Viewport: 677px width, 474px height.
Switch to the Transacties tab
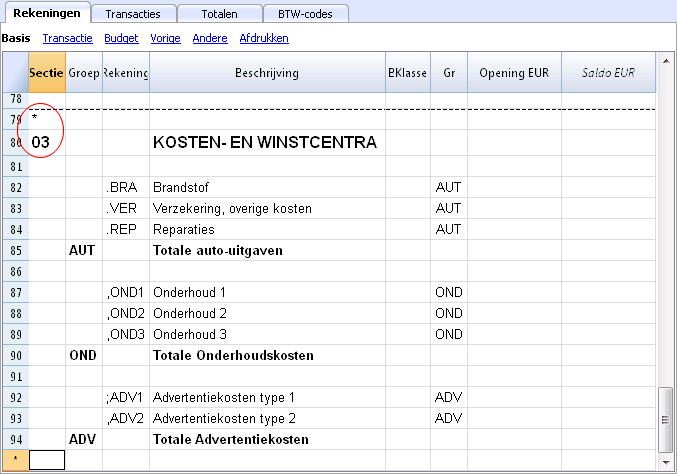pyautogui.click(x=134, y=14)
